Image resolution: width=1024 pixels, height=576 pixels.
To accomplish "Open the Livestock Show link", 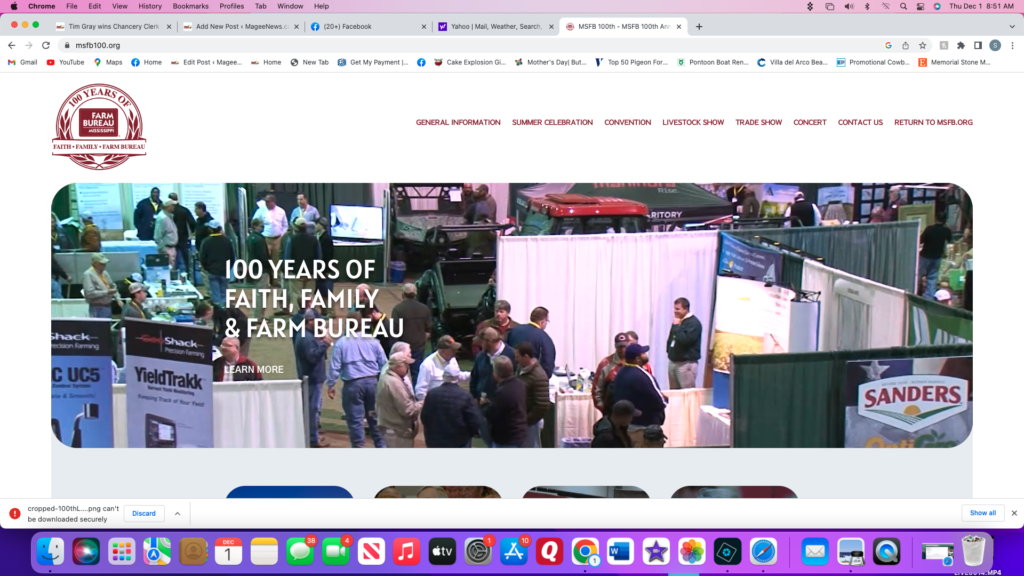I will [693, 122].
